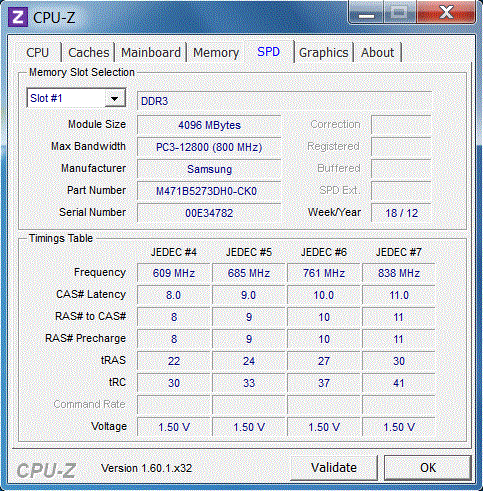
Task: Click the tRC value 33
Action: click(249, 383)
